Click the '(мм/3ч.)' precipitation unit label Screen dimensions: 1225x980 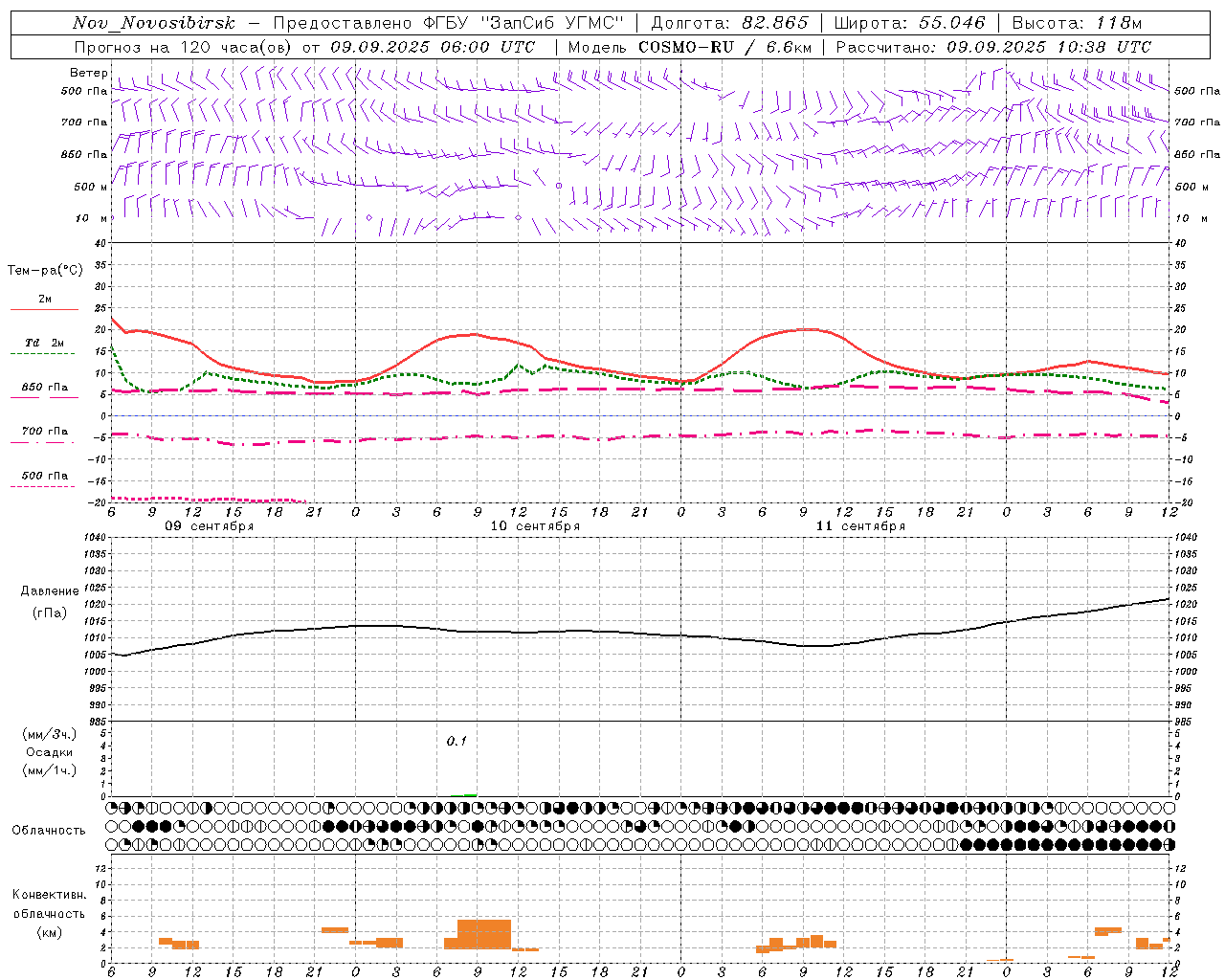click(50, 734)
